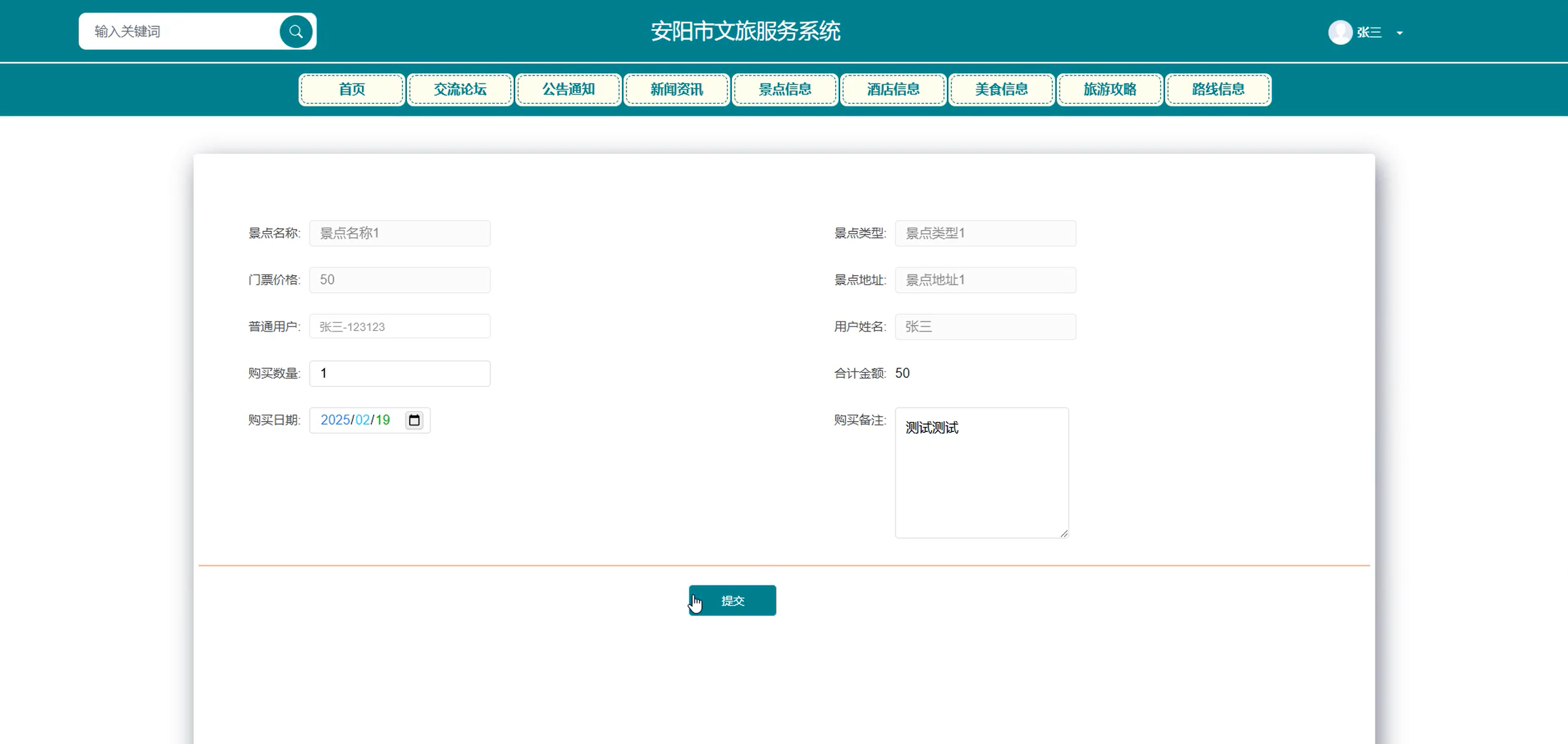The image size is (1568, 744).
Task: Click the textarea resize handle
Action: (x=1064, y=534)
